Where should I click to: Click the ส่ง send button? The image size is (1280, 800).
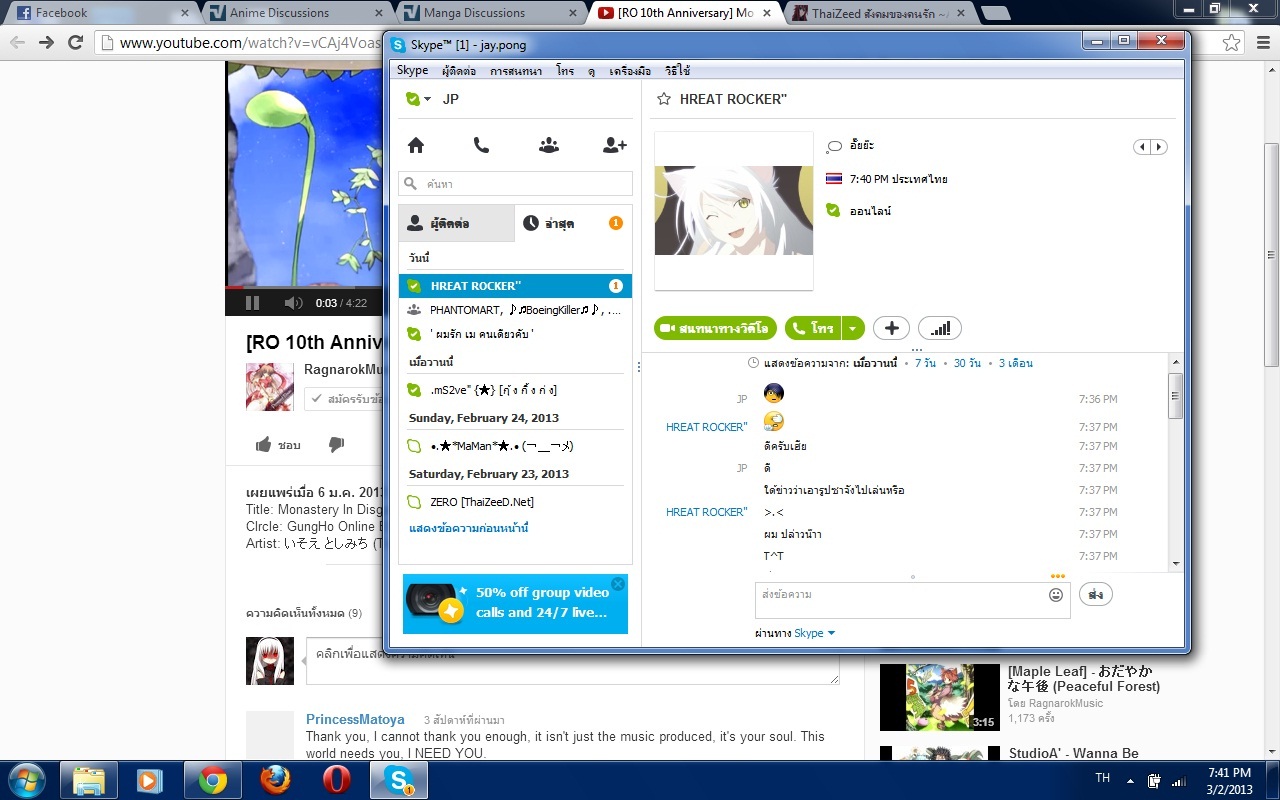[x=1096, y=595]
